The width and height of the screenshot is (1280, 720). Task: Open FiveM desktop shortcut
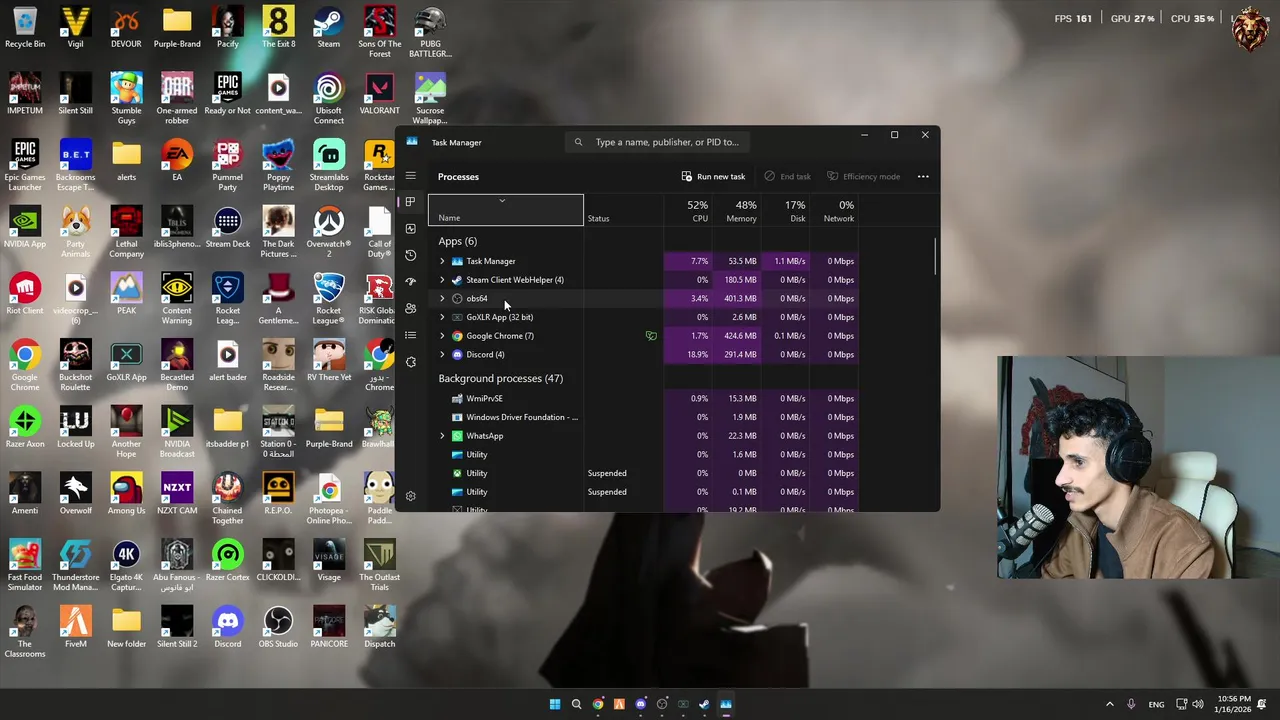tap(76, 627)
